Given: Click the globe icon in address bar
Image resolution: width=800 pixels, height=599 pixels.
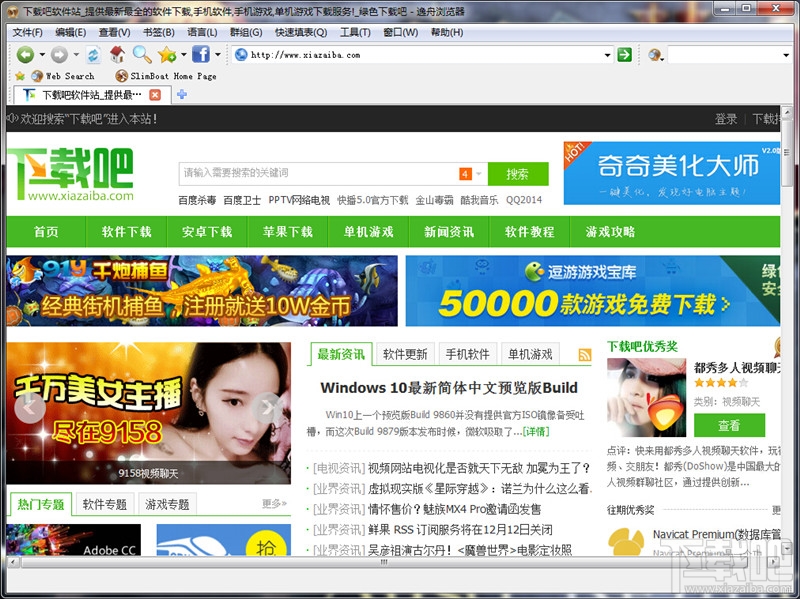Looking at the screenshot, I should tap(241, 55).
